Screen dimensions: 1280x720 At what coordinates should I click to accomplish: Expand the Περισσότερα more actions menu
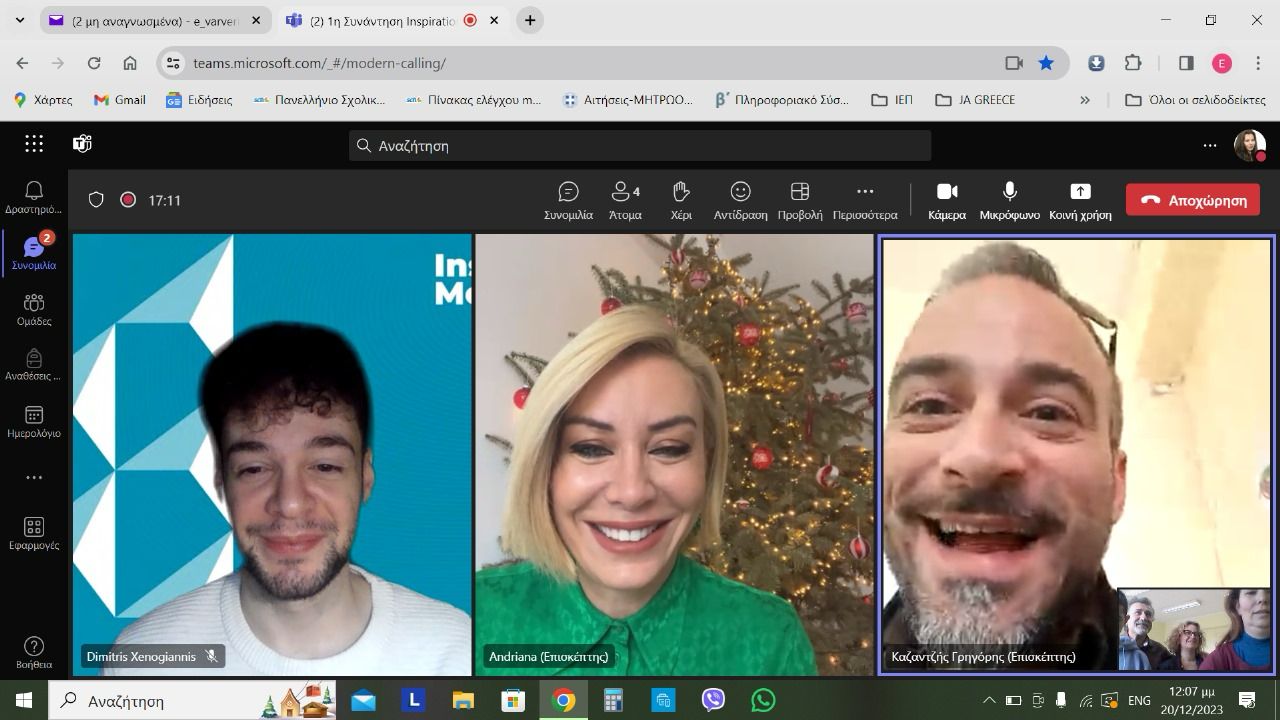(865, 200)
